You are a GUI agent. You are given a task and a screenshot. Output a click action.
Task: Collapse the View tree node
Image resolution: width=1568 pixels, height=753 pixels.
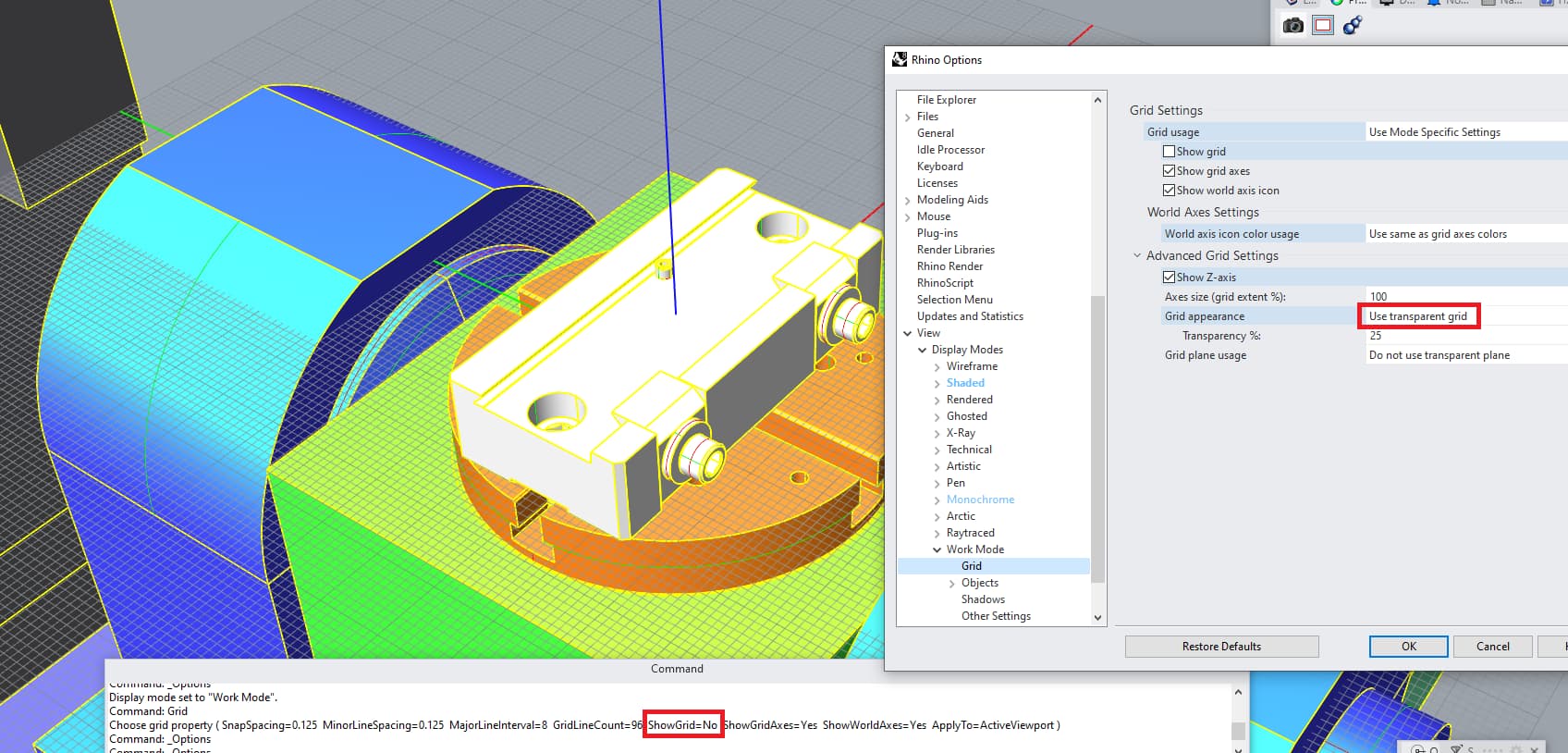click(907, 333)
